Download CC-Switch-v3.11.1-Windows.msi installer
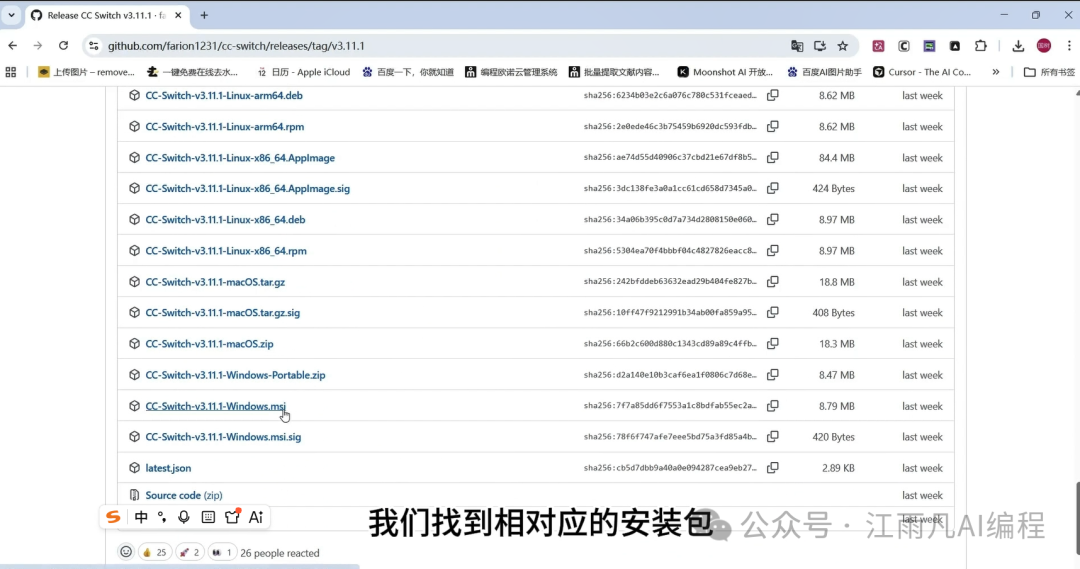 click(215, 406)
